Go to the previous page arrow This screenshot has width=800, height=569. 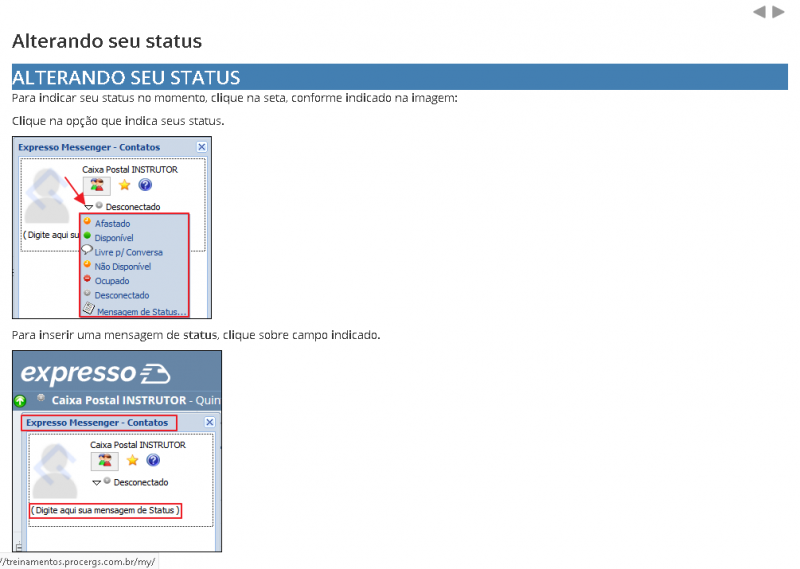point(759,12)
